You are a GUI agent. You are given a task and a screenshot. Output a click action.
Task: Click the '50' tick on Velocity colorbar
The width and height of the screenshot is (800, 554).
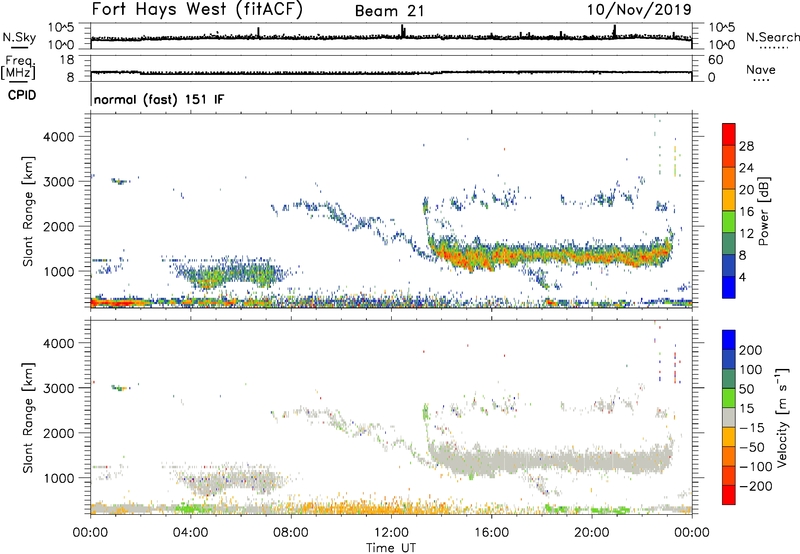point(747,389)
